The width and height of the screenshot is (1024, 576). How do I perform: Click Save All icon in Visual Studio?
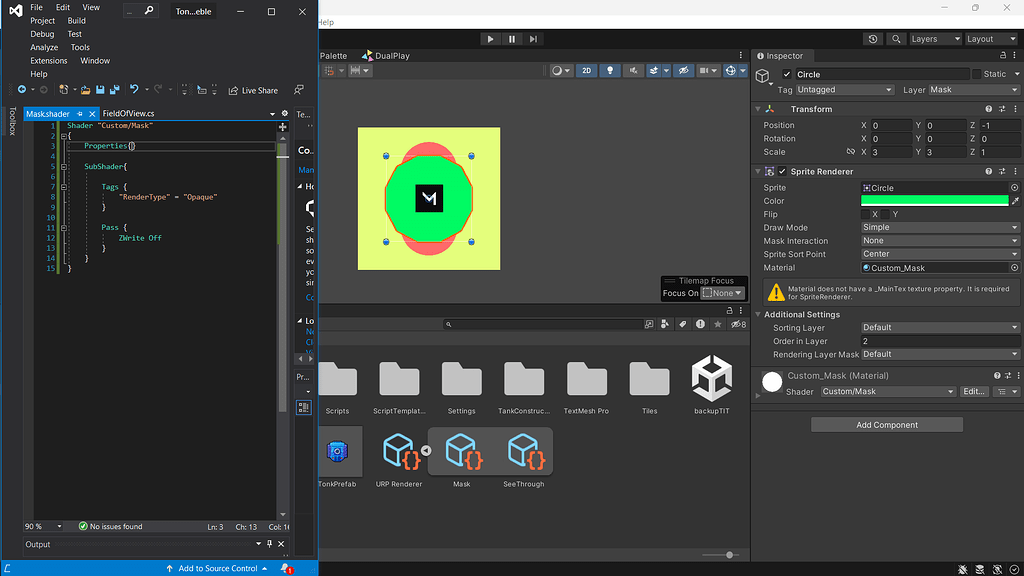[115, 90]
